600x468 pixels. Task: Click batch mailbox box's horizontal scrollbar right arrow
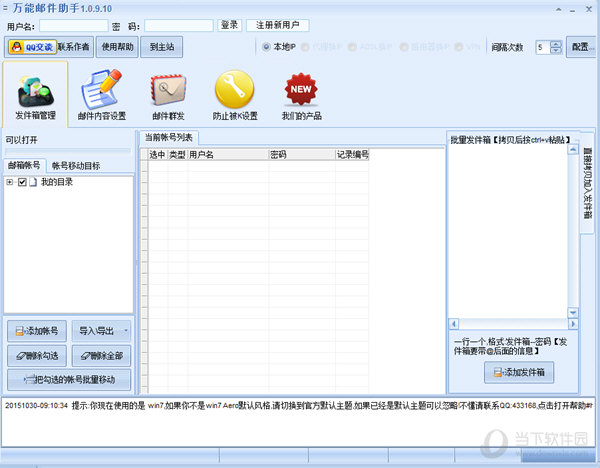click(572, 324)
